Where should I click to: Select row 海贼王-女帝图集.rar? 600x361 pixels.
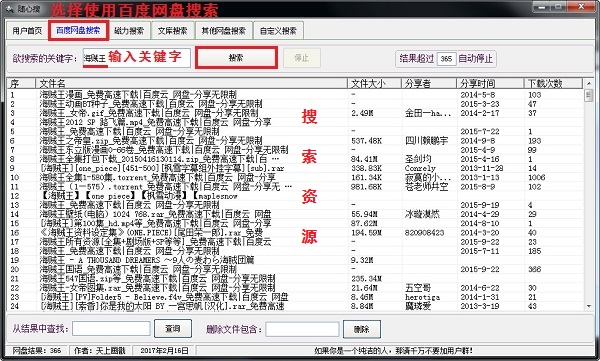coord(295,287)
